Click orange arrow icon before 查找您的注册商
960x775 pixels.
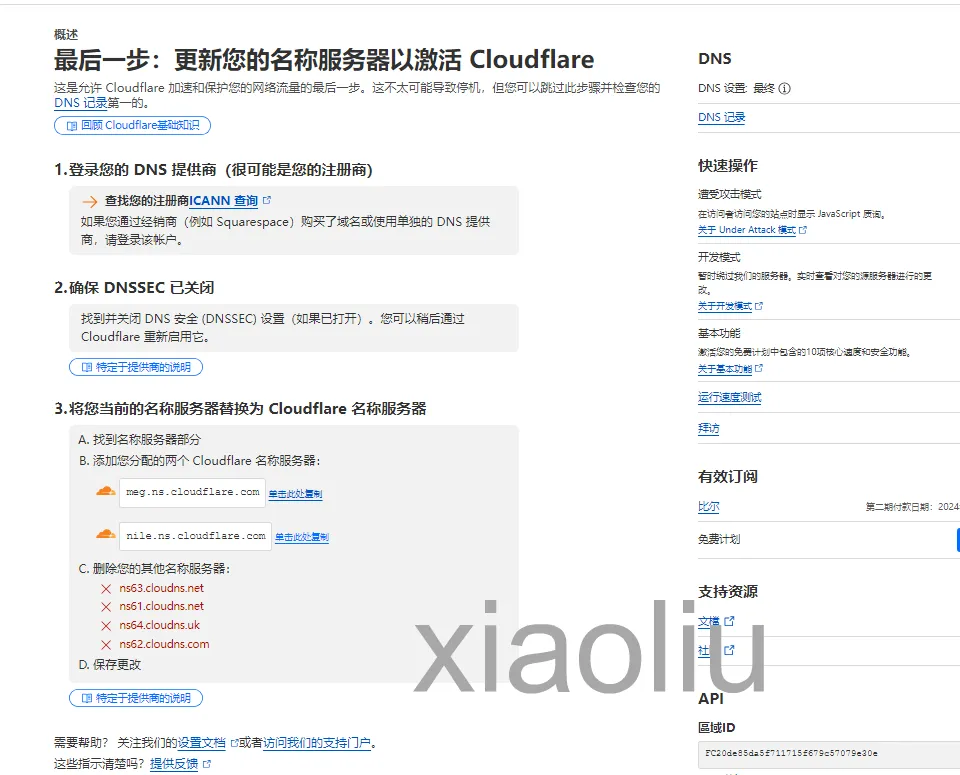pos(90,201)
